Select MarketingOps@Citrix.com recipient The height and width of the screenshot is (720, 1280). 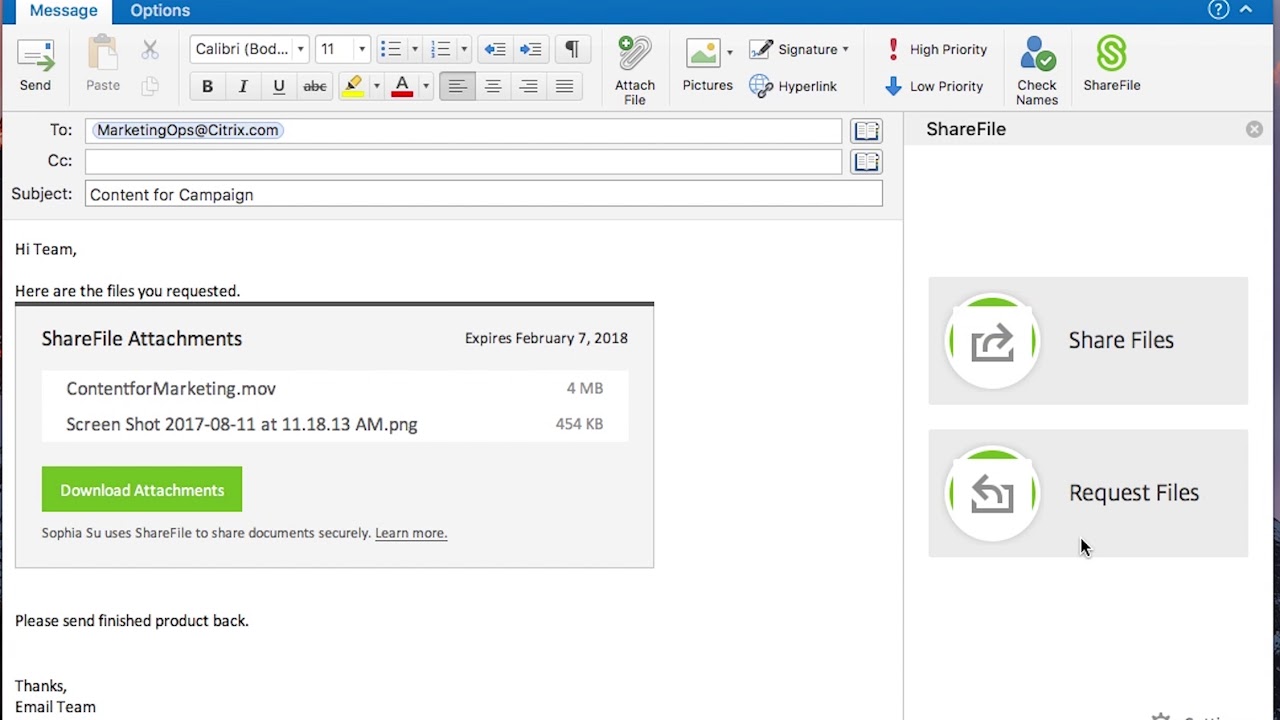click(187, 130)
